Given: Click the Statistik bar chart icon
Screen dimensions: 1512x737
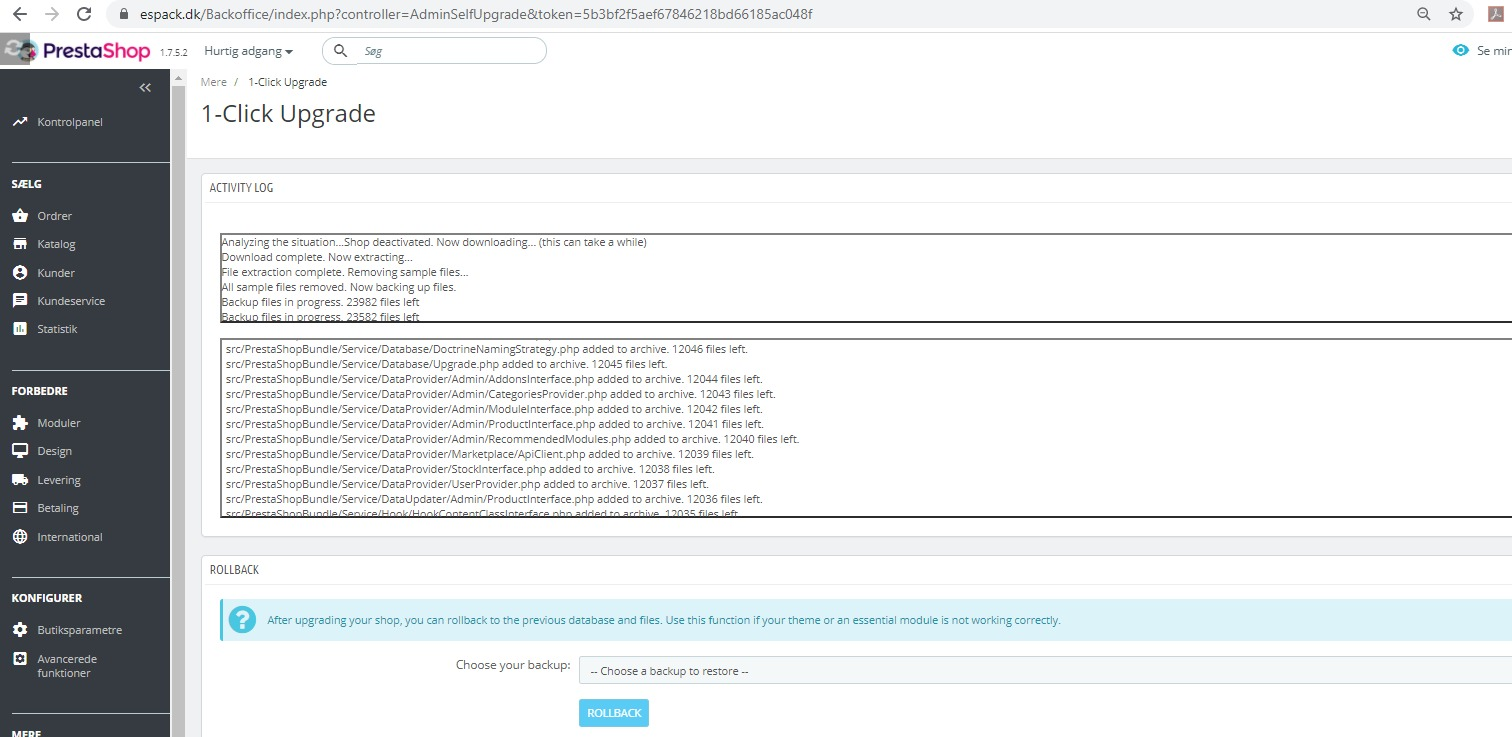Looking at the screenshot, I should tap(20, 328).
